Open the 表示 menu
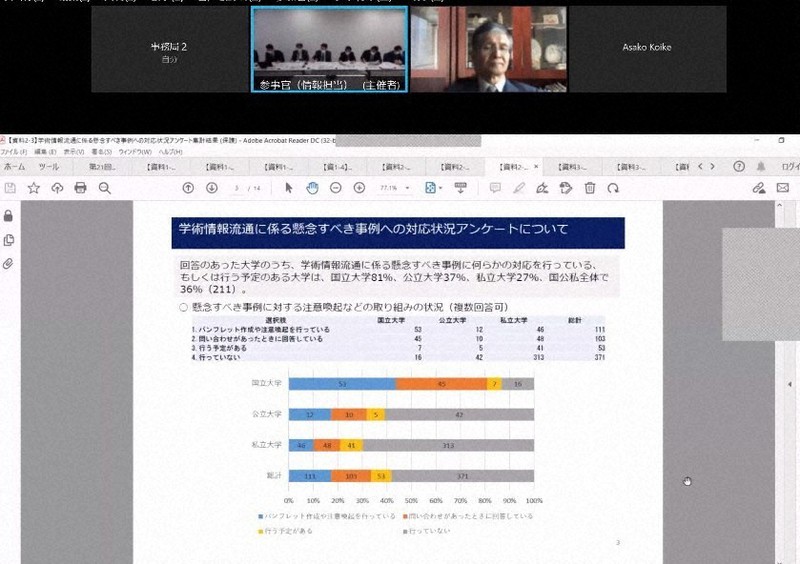This screenshot has height=564, width=800. click(x=73, y=152)
